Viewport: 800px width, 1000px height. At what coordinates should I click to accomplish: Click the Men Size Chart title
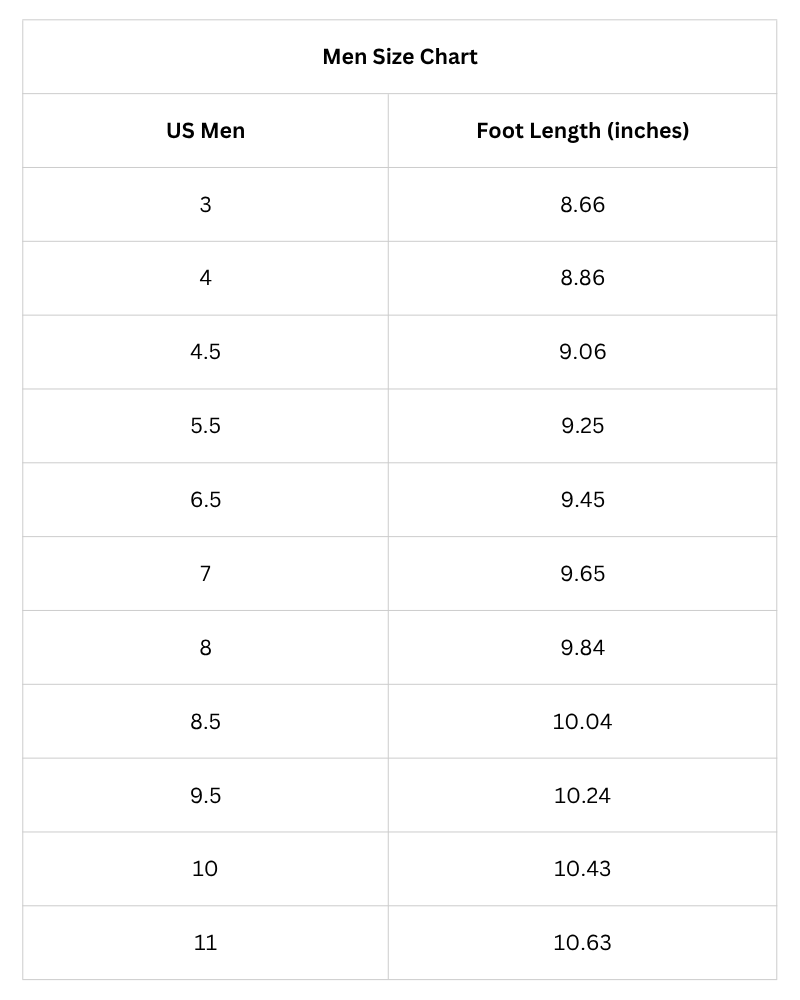coord(400,57)
